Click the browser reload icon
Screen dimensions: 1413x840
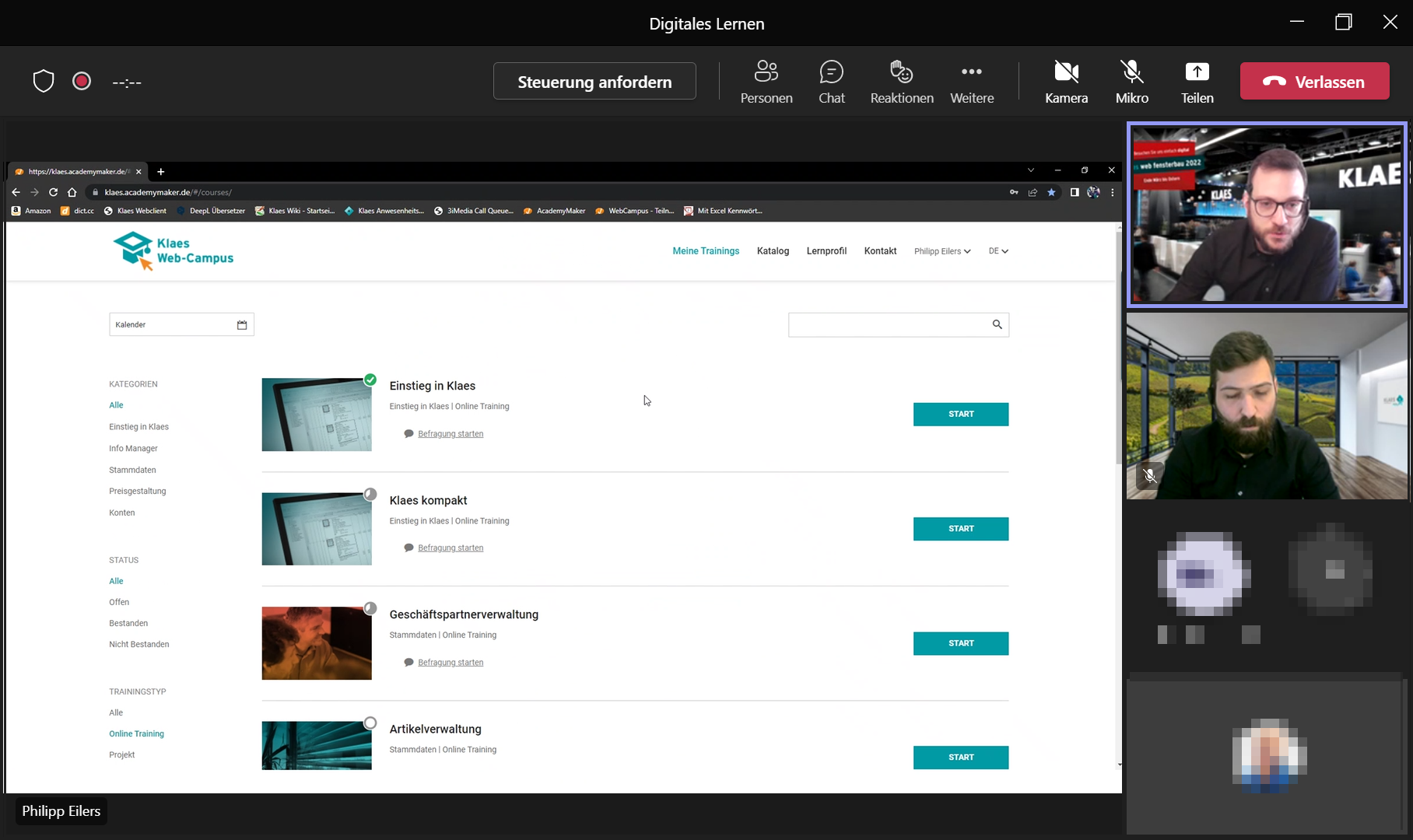[53, 192]
